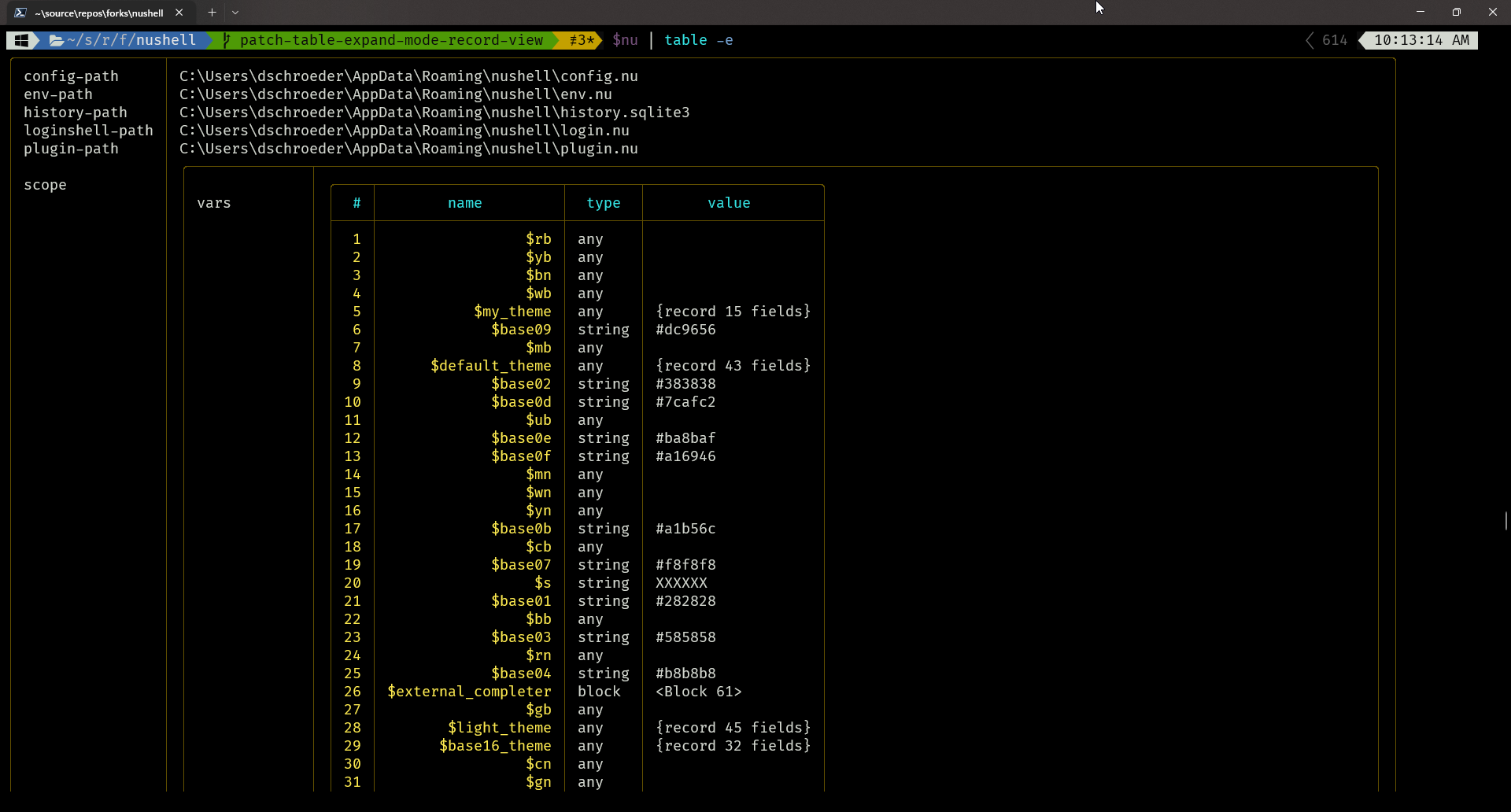Restore down the terminal window
Screen dimensions: 1511x812
pyautogui.click(x=1457, y=12)
